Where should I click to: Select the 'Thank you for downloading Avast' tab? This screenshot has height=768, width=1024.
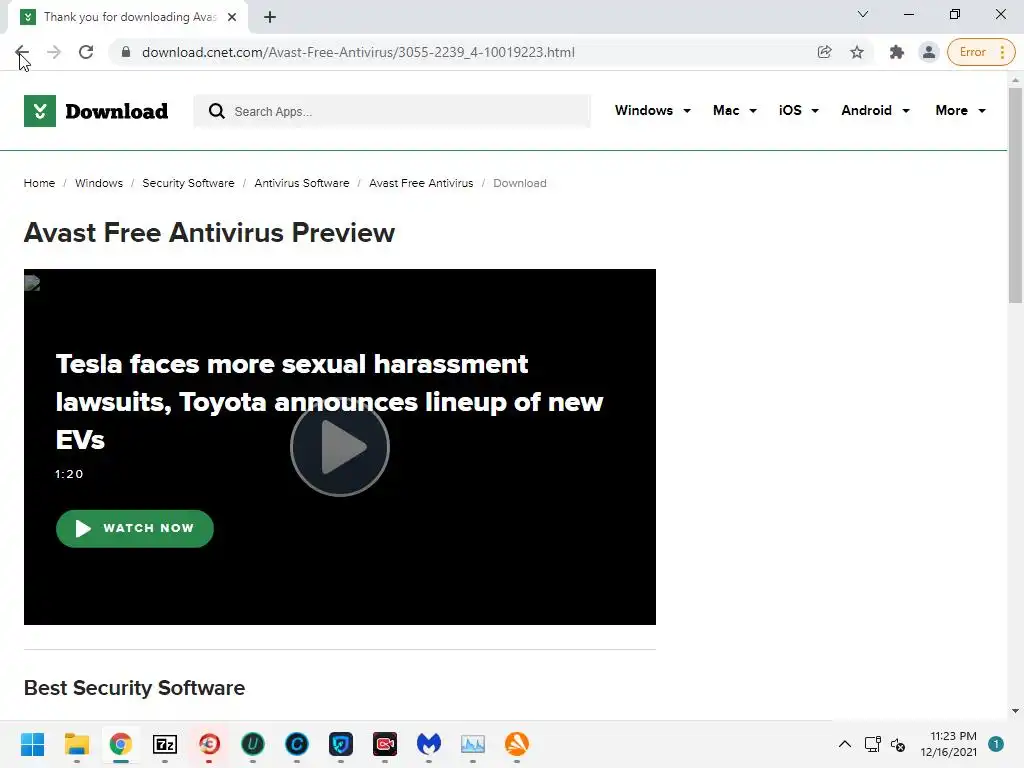click(128, 17)
